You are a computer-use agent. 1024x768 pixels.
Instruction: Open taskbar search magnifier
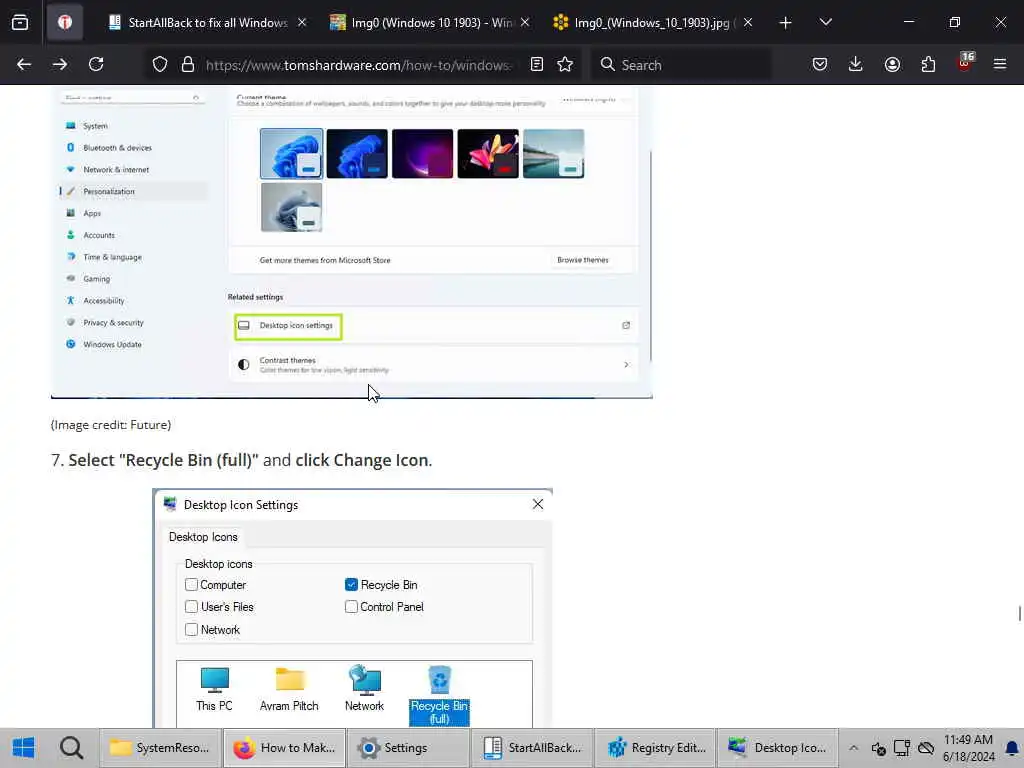(x=71, y=748)
